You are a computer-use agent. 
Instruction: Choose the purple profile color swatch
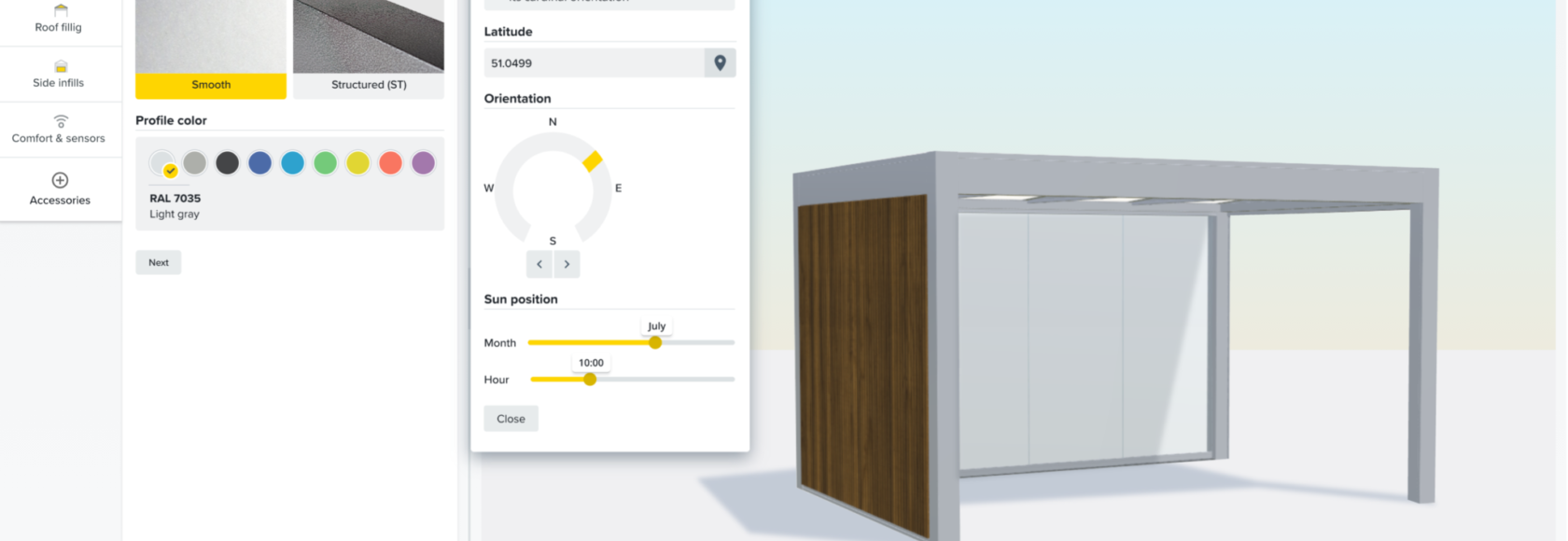[x=424, y=163]
